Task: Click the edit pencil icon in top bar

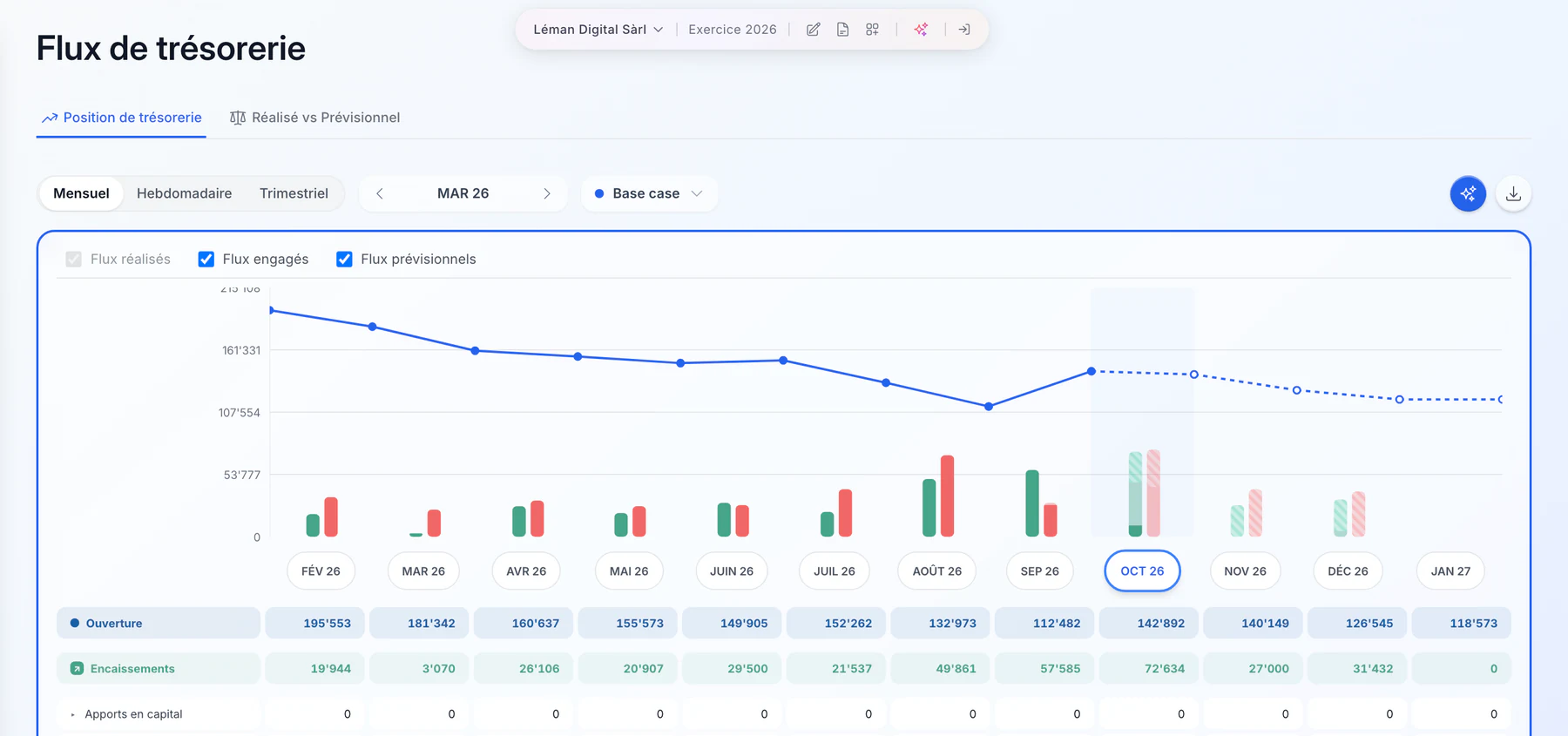Action: (813, 30)
